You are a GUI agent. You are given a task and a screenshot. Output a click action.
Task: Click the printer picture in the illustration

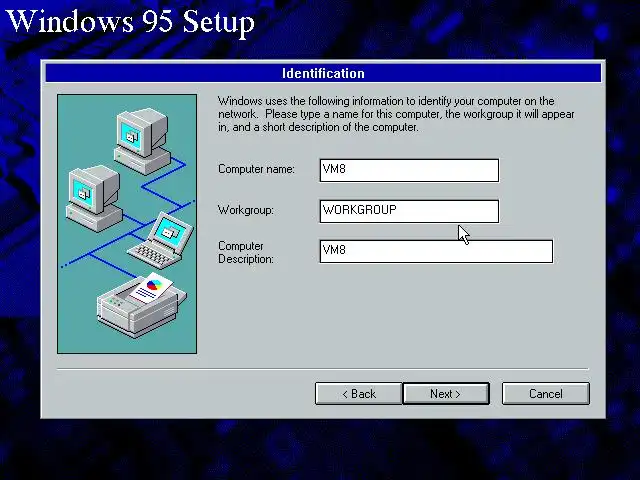pos(141,305)
